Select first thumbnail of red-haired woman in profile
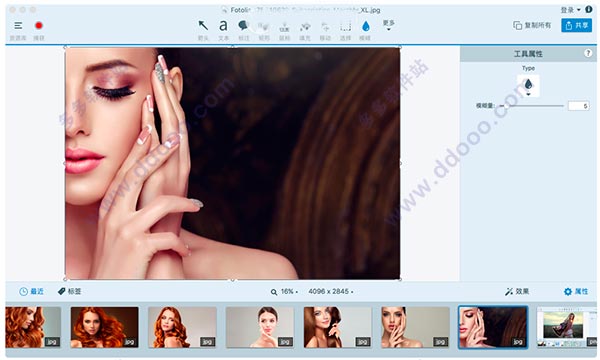 pos(33,327)
